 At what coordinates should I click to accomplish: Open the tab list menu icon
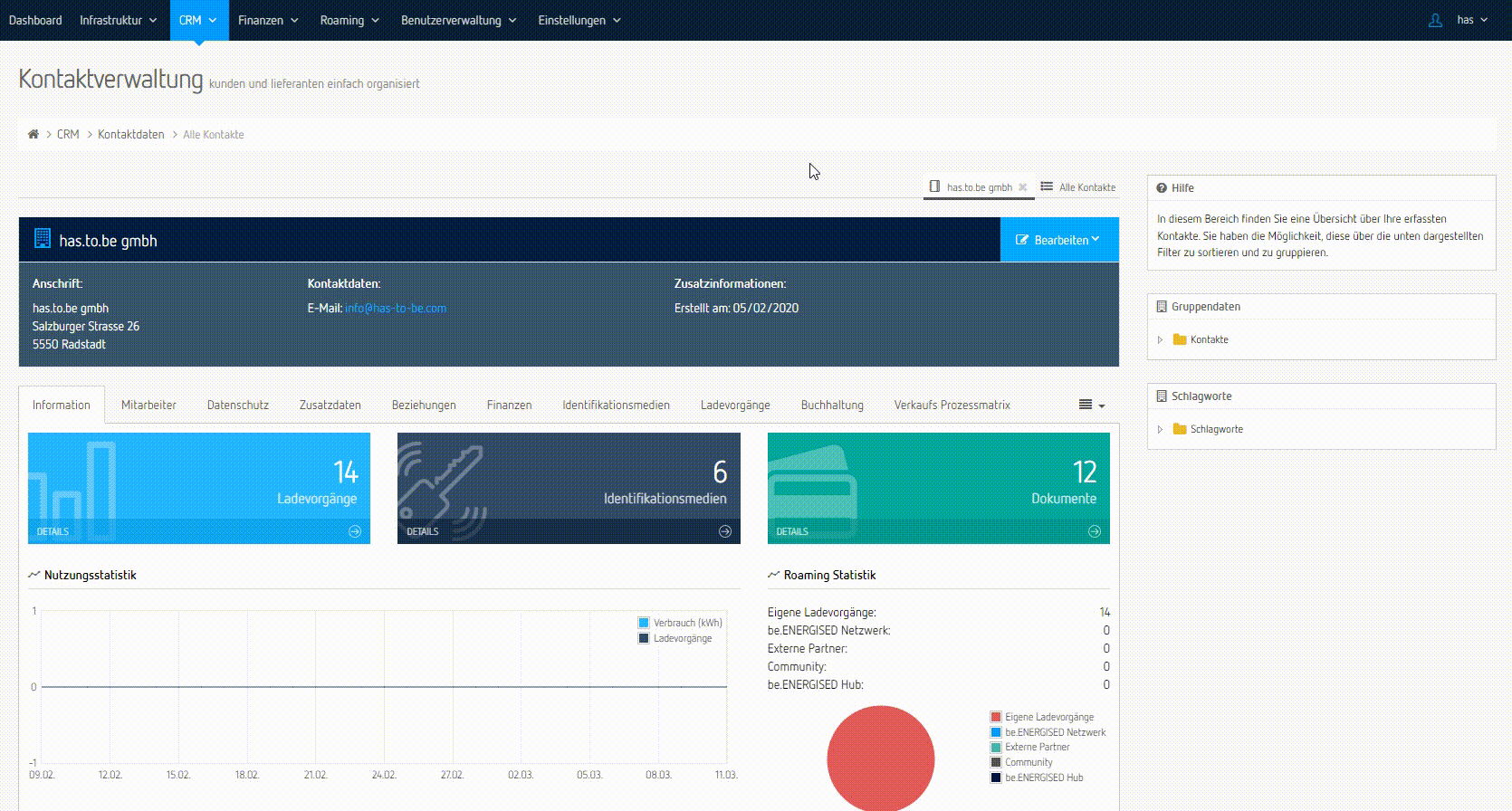[1092, 405]
